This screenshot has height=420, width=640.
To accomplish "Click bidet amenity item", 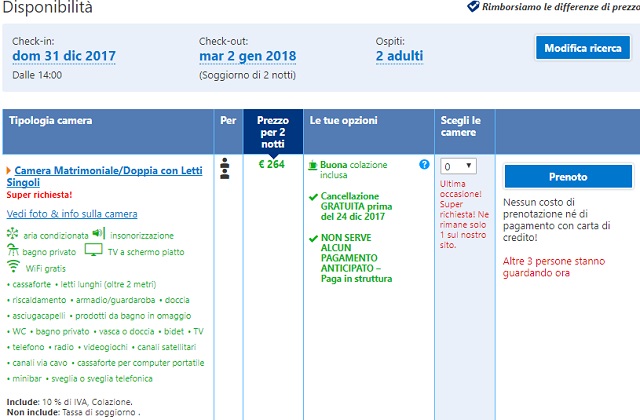I will 174,331.
